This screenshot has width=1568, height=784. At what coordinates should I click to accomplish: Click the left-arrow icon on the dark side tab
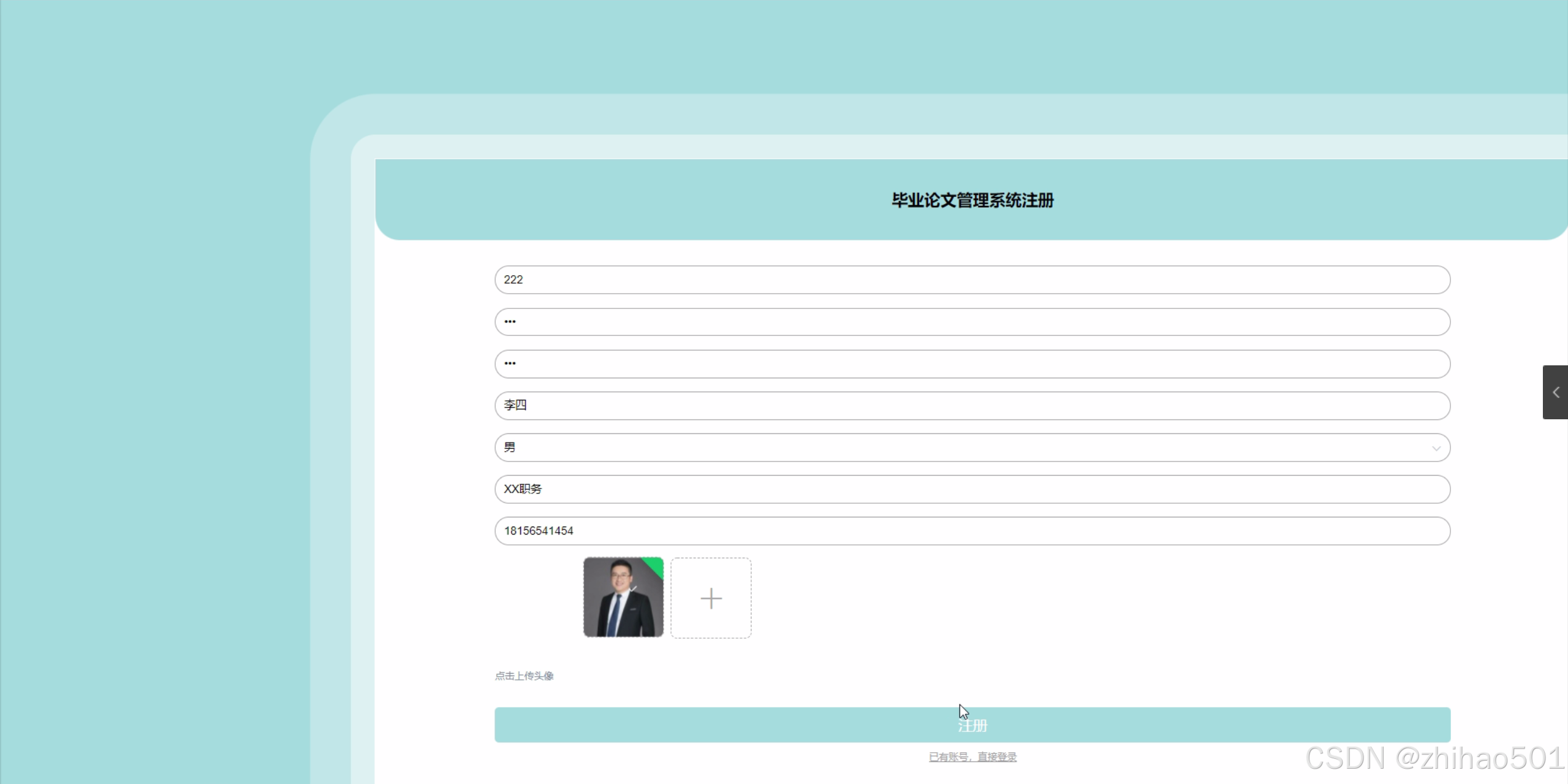click(x=1556, y=392)
